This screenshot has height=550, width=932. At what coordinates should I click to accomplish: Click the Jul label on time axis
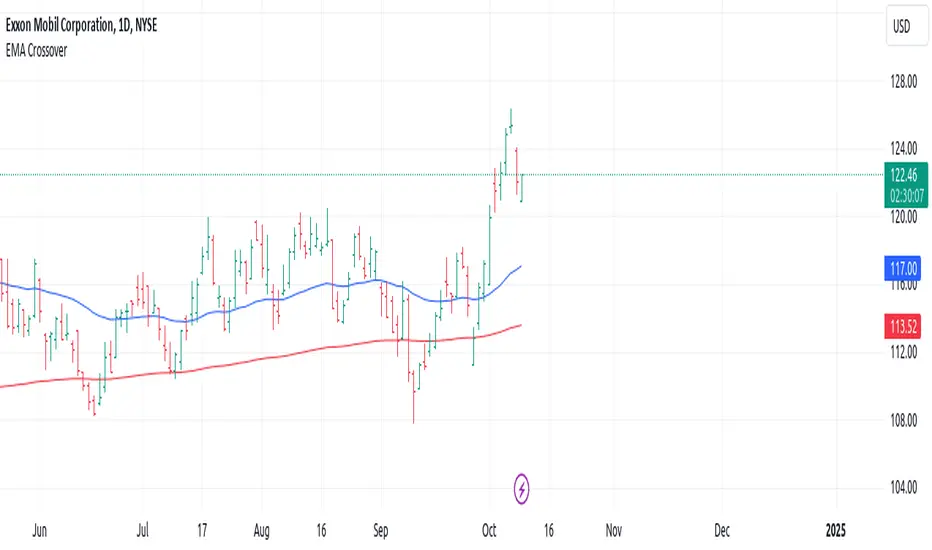coord(143,530)
